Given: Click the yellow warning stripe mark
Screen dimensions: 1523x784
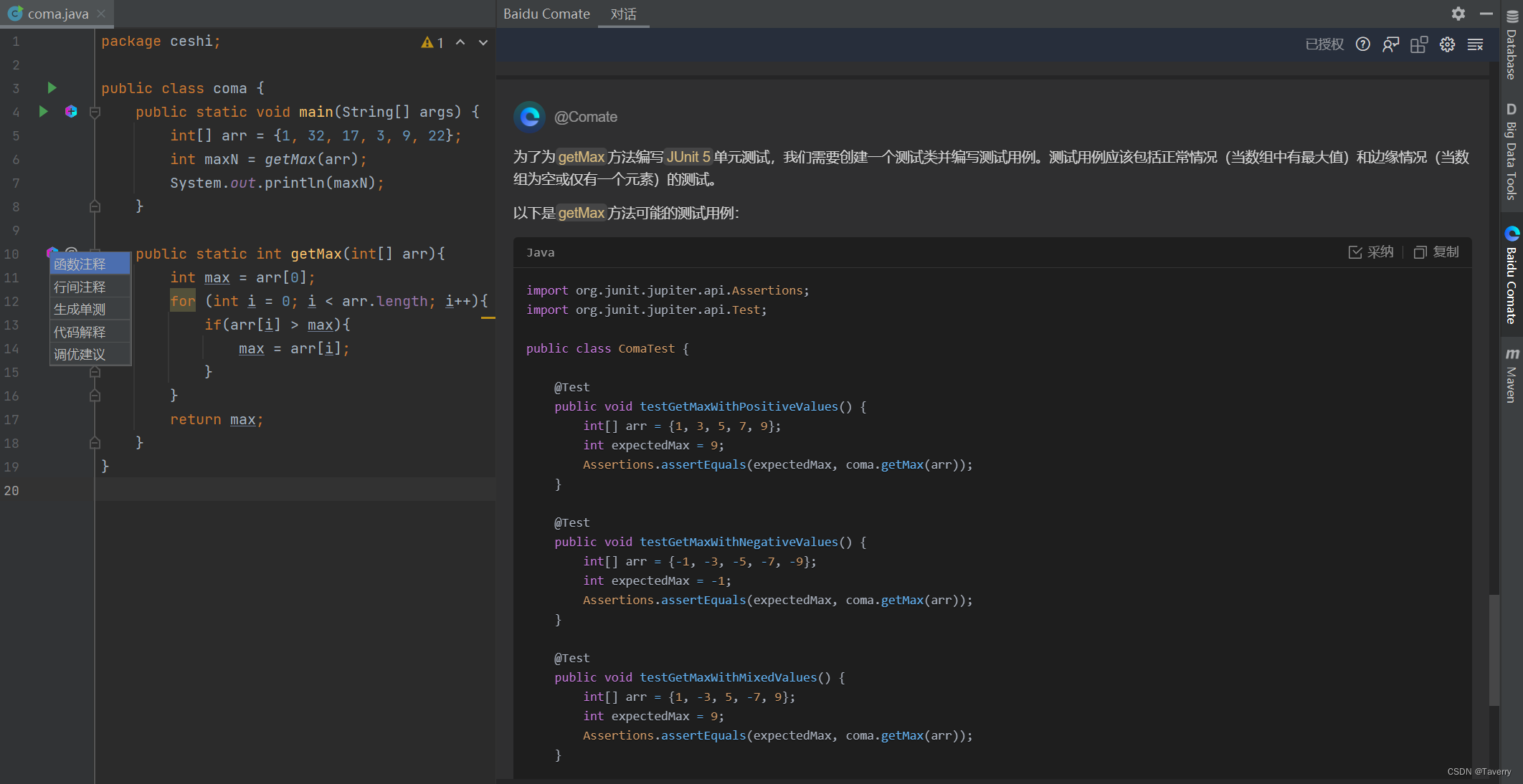Looking at the screenshot, I should (488, 317).
